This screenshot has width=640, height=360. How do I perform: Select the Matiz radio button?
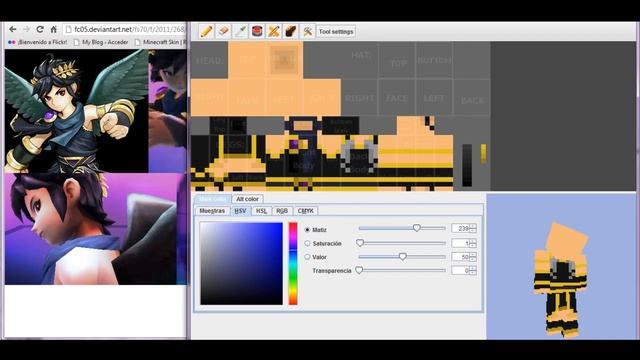307,230
